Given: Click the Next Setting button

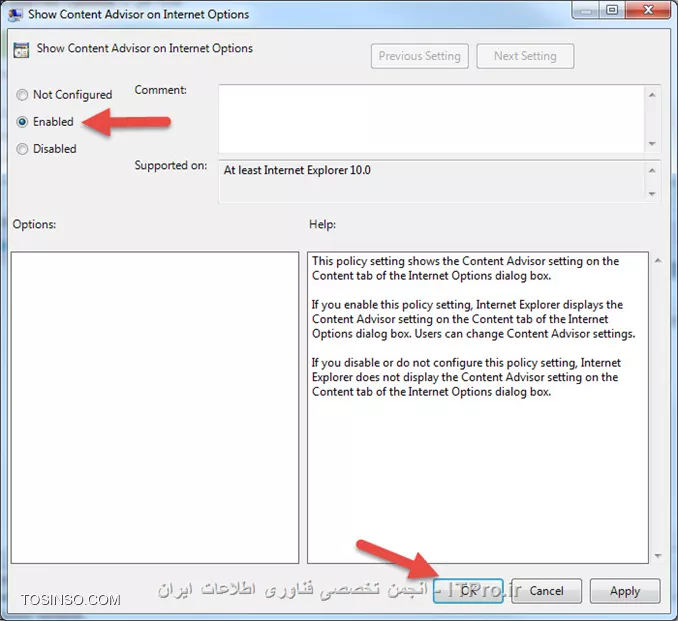Looking at the screenshot, I should [525, 56].
